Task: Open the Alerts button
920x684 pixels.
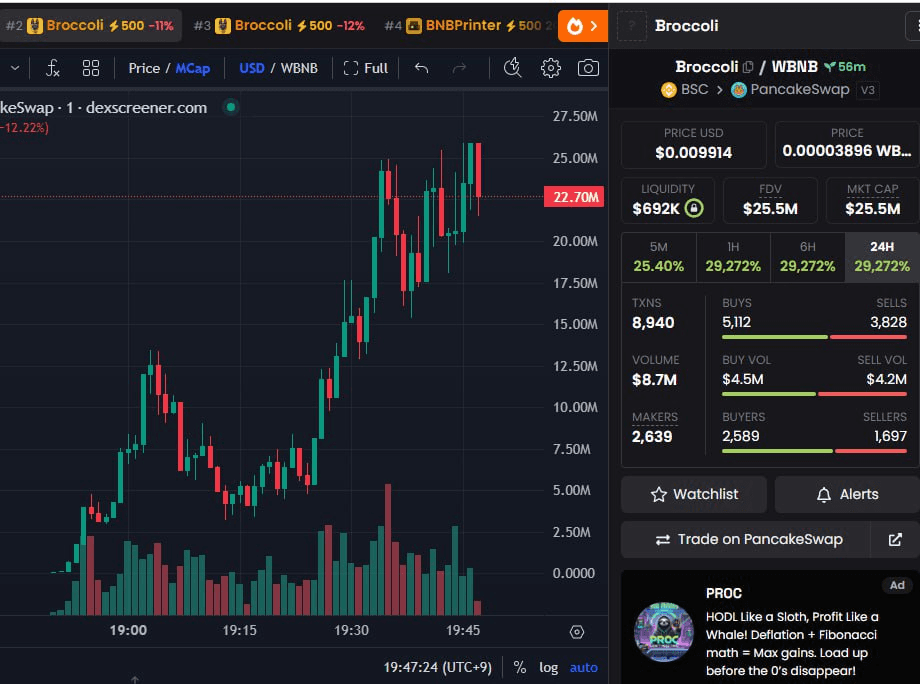Action: pos(847,495)
